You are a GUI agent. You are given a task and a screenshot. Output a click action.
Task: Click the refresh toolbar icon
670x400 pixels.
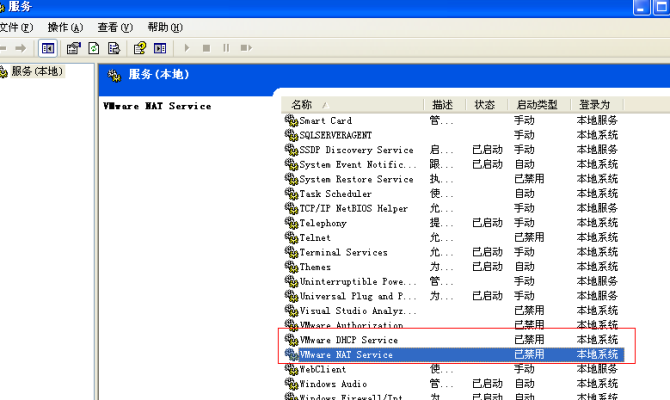[x=94, y=48]
